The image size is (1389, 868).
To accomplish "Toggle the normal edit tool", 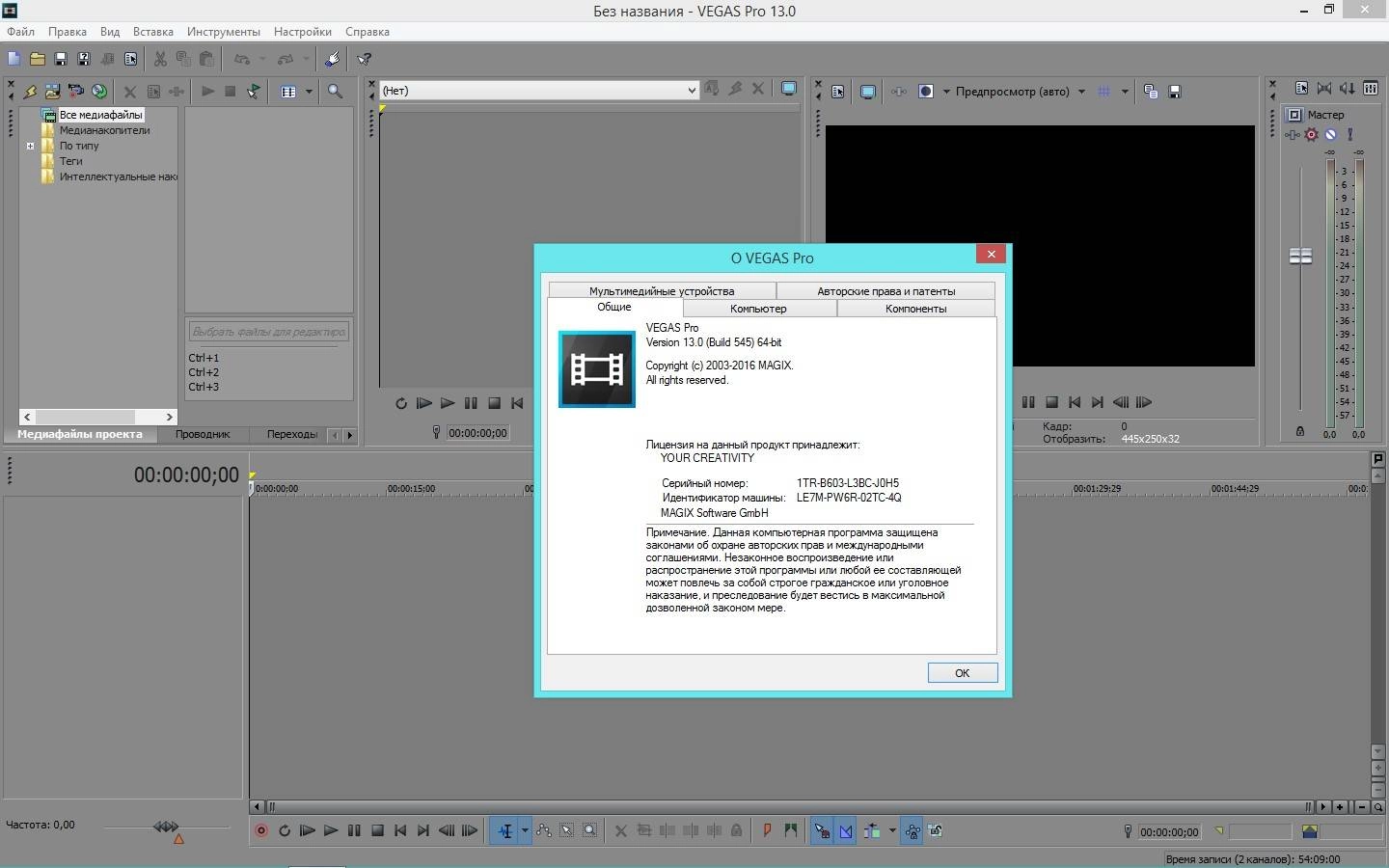I will coord(504,830).
